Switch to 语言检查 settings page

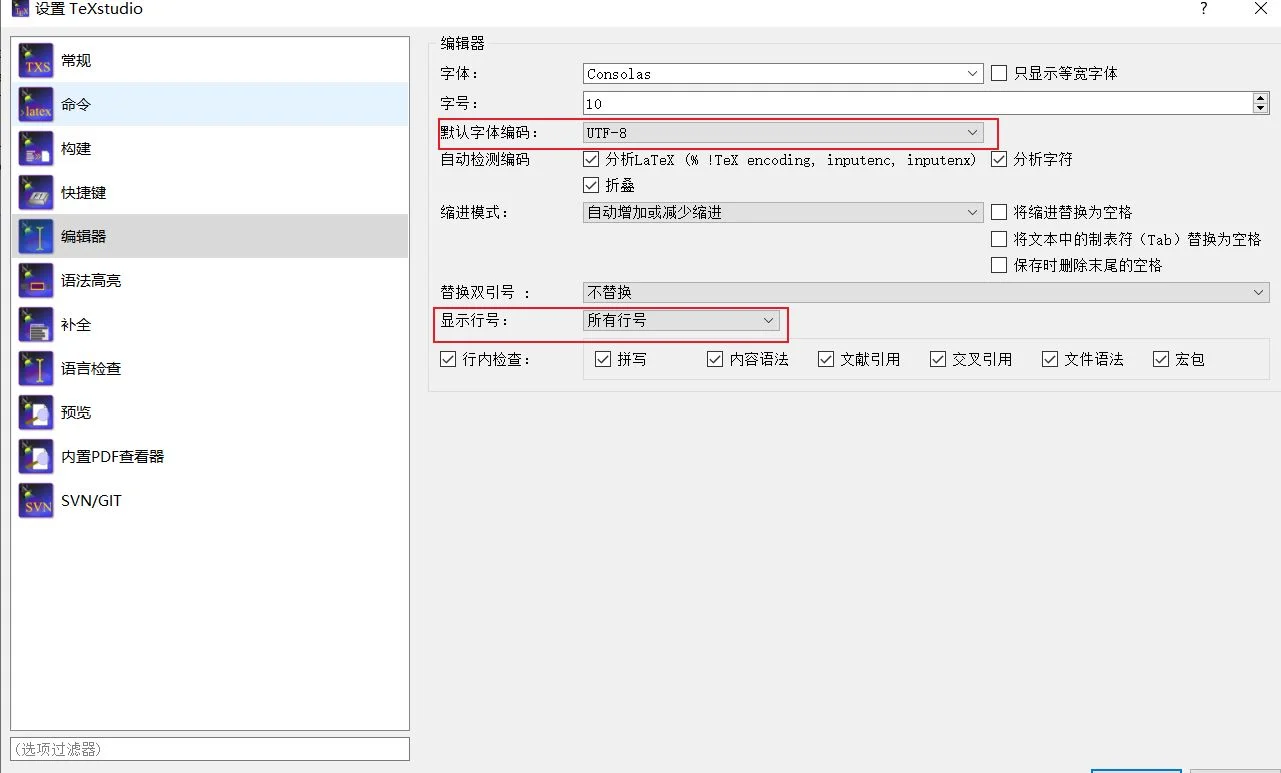pyautogui.click(x=91, y=369)
